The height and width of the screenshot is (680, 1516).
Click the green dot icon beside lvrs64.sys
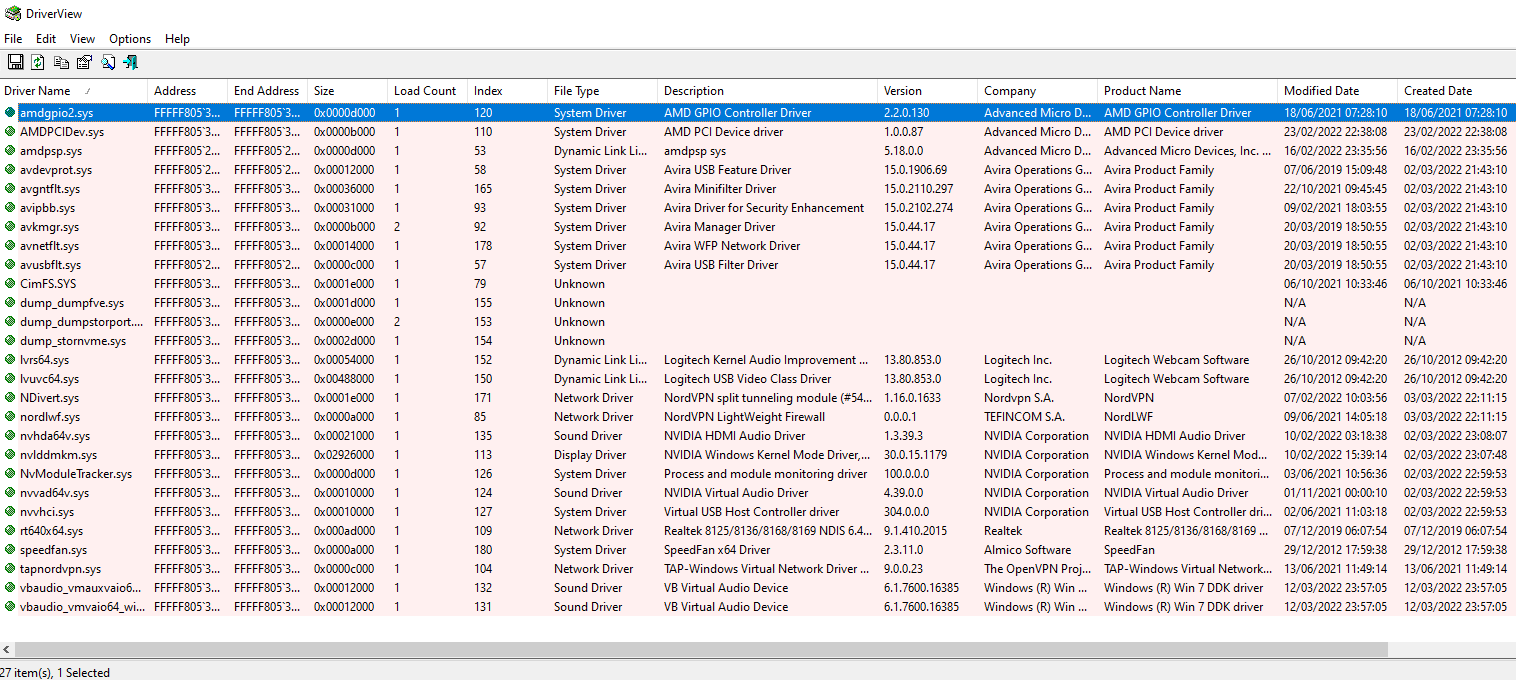pos(10,360)
